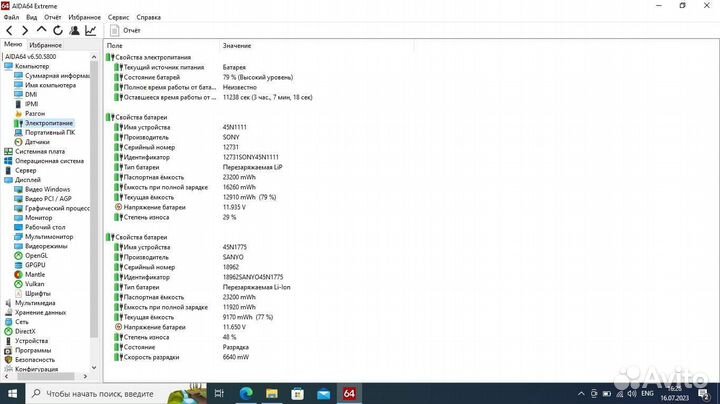Open the Датчики tree item
The width and height of the screenshot is (720, 404).
click(x=32, y=142)
